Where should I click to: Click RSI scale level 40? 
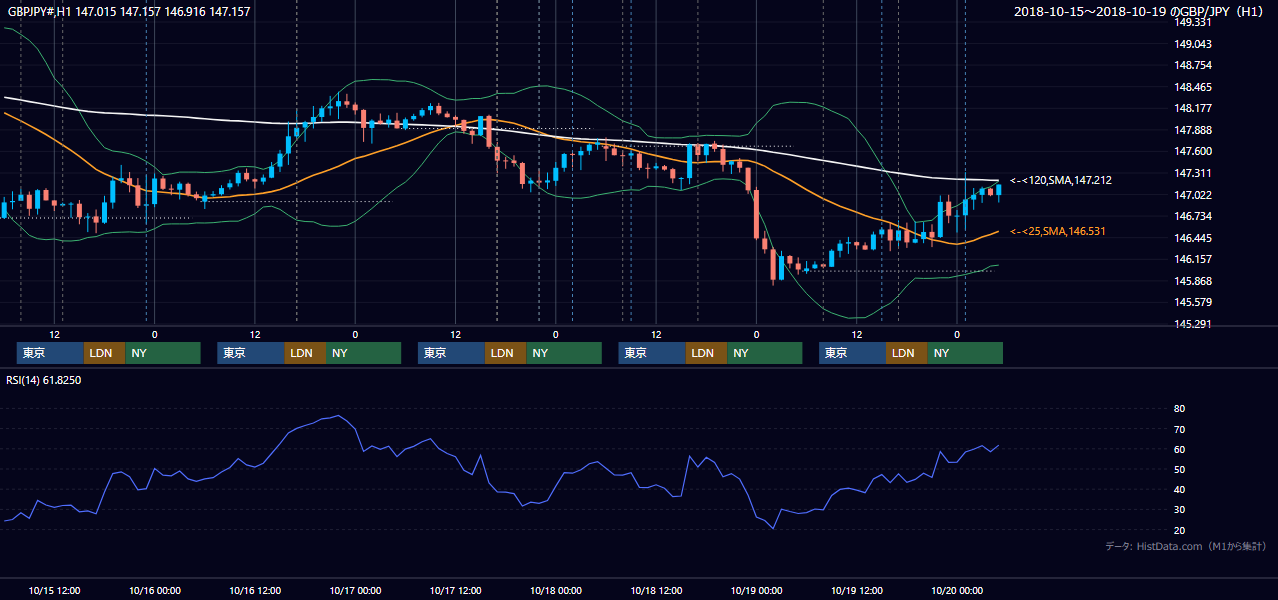coord(1179,490)
